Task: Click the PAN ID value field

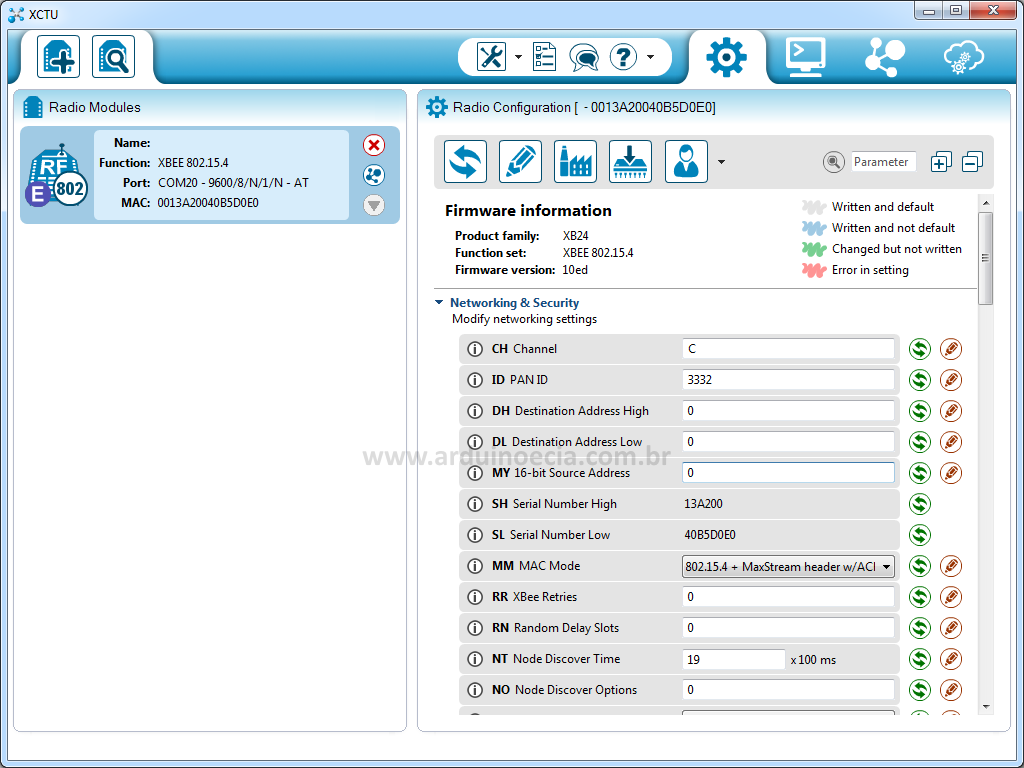Action: pyautogui.click(x=788, y=379)
